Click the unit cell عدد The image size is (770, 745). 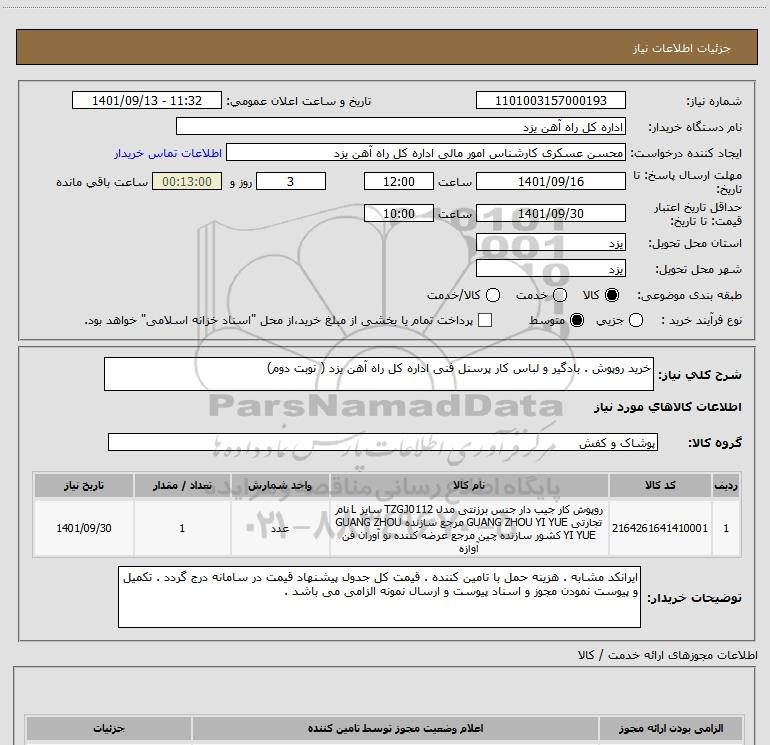(x=280, y=528)
